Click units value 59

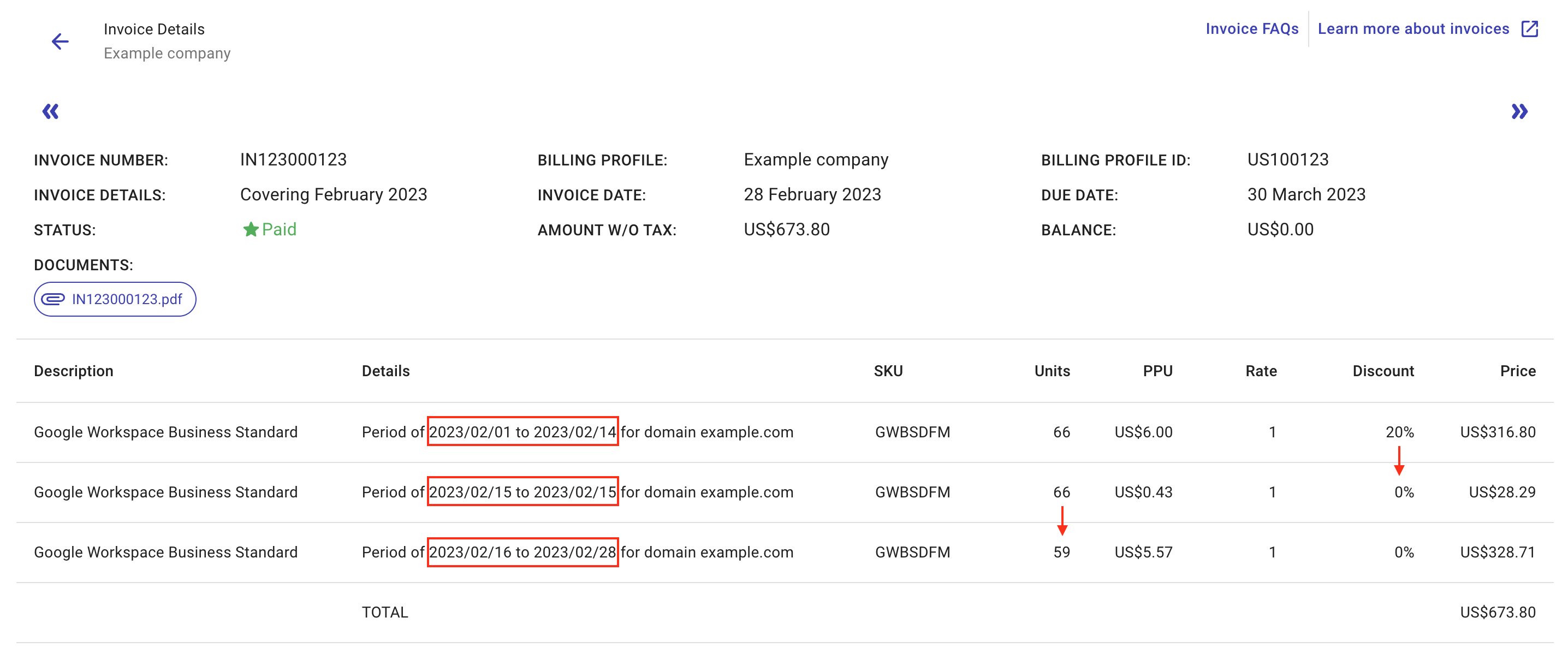pyautogui.click(x=1061, y=552)
